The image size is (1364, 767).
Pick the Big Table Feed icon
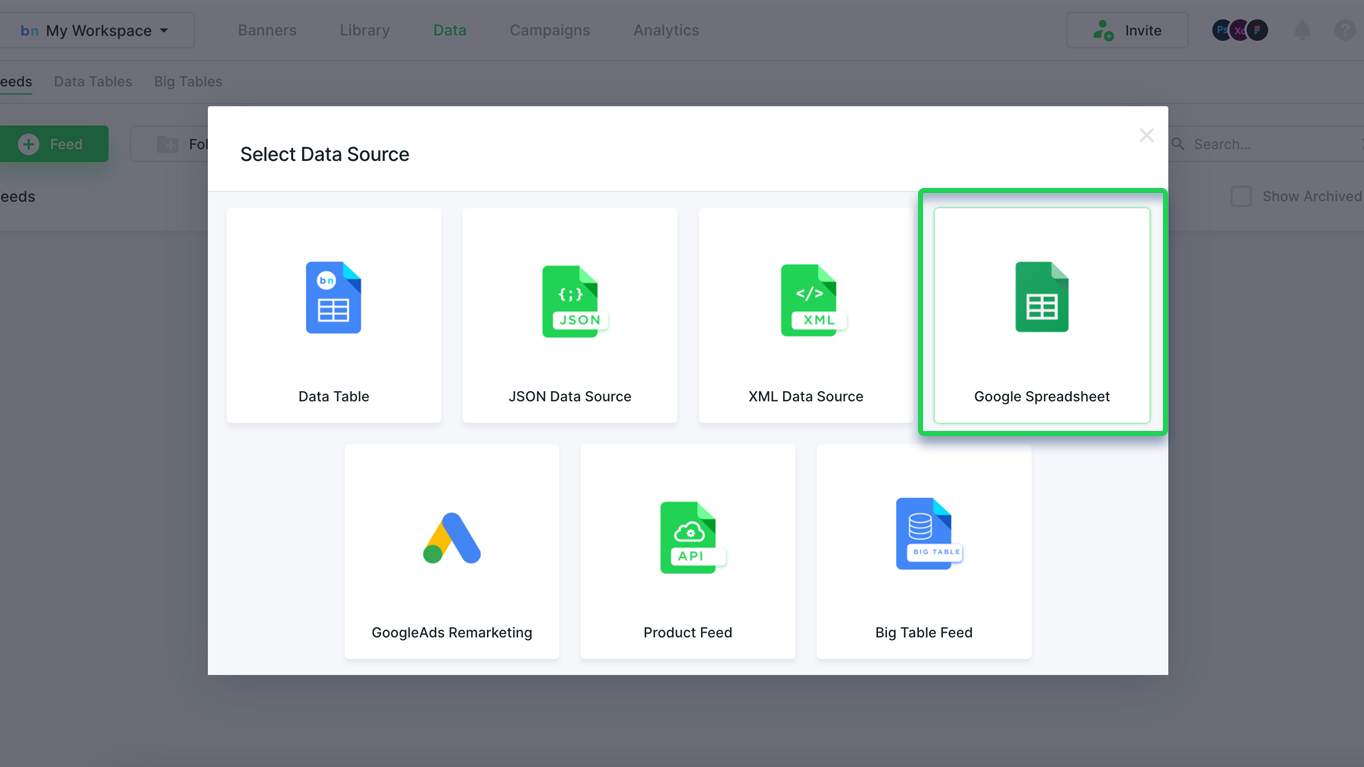(928, 534)
